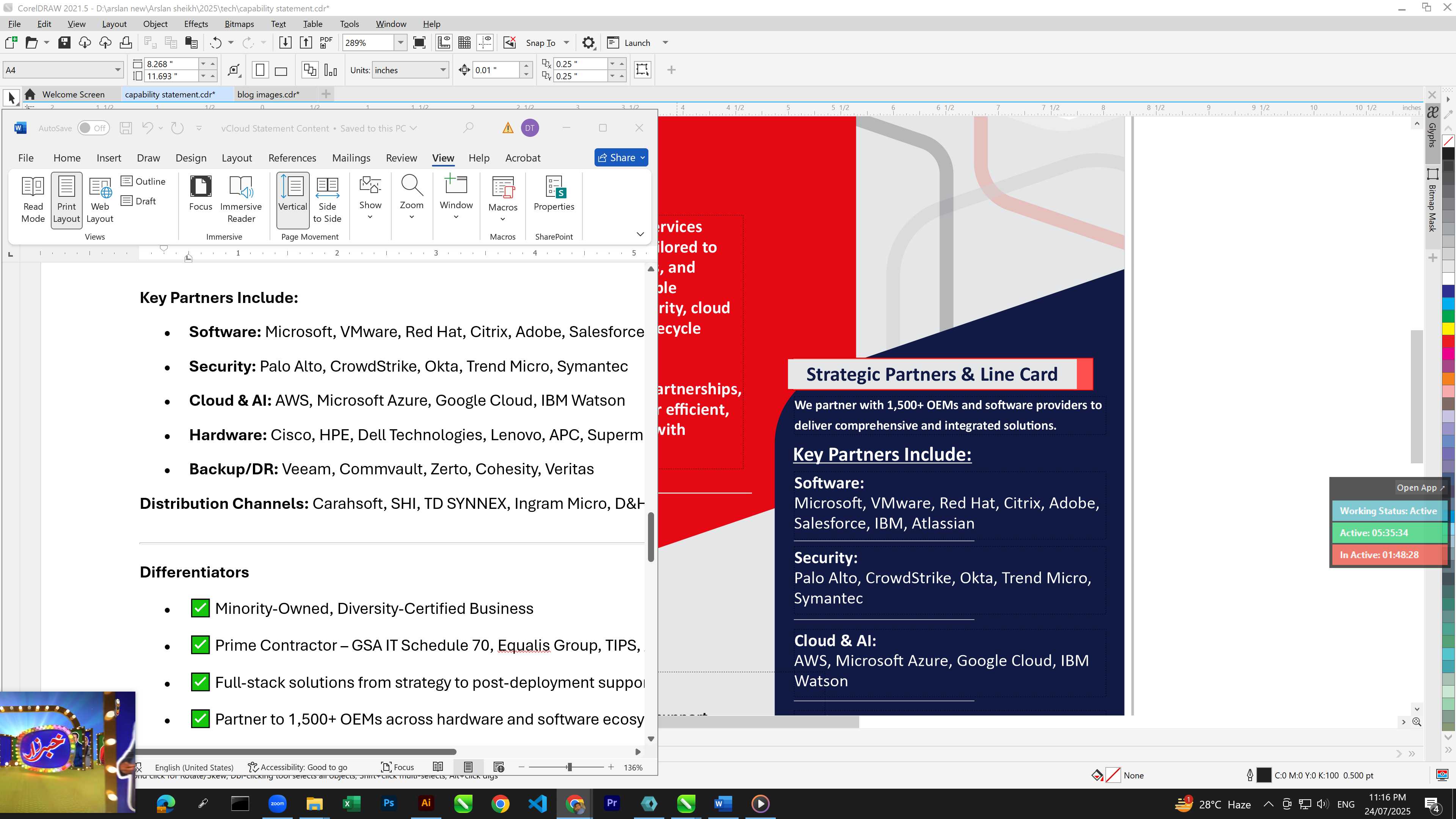Choose Side to Side page movement
The image size is (1456, 819).
pyautogui.click(x=327, y=200)
